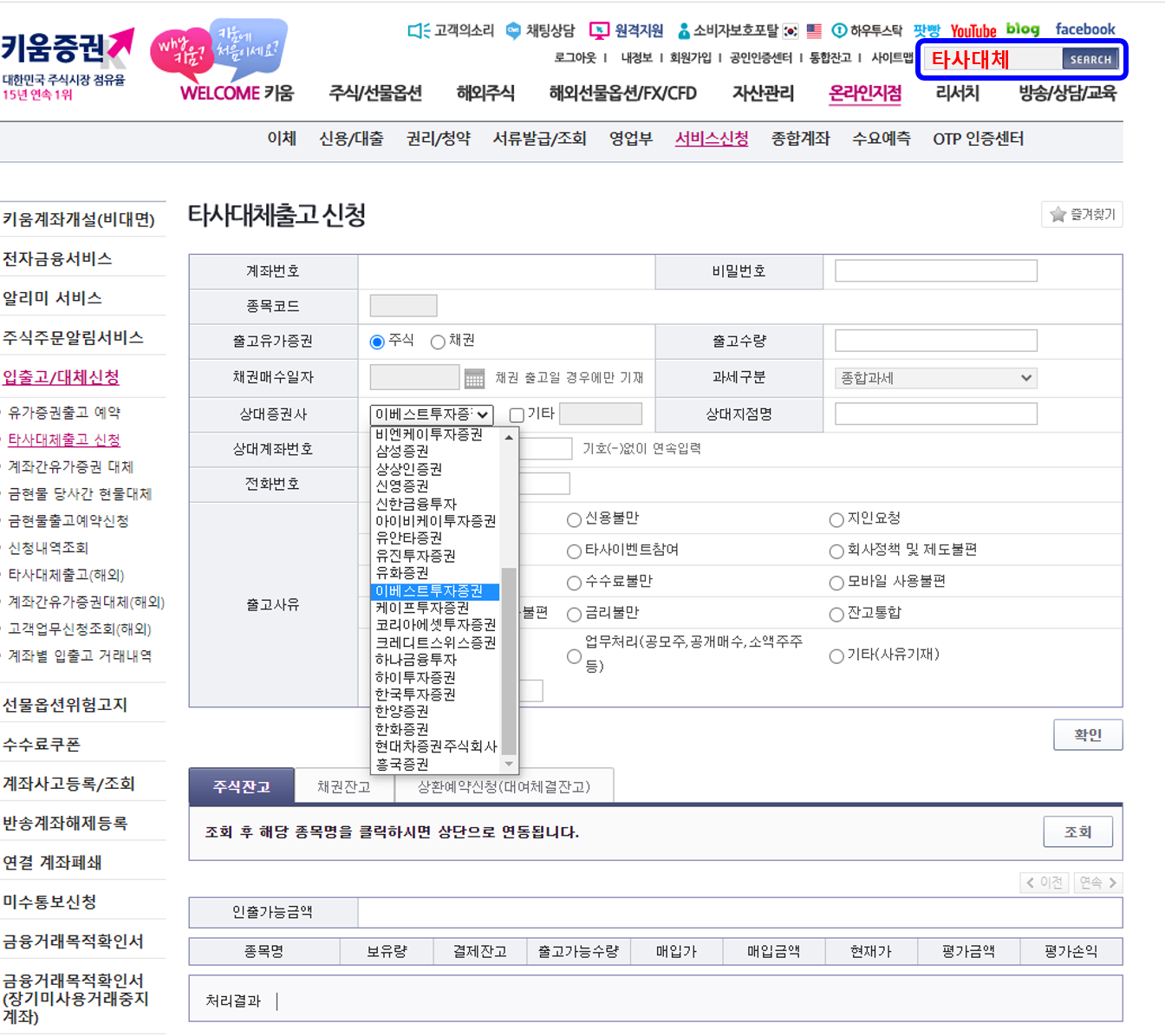Viewport: 1165px width, 1036px height.
Task: Click the calendar icon beside 채권매수일자
Action: [472, 377]
